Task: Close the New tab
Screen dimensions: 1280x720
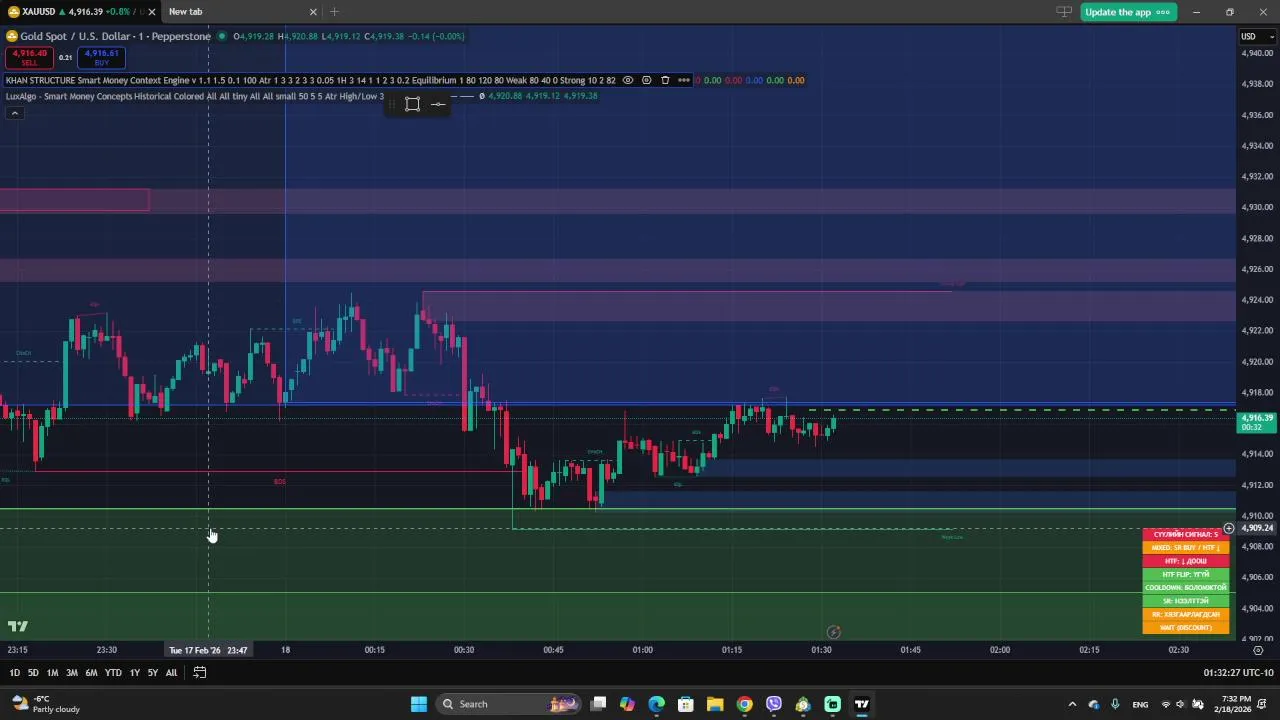Action: click(x=313, y=12)
